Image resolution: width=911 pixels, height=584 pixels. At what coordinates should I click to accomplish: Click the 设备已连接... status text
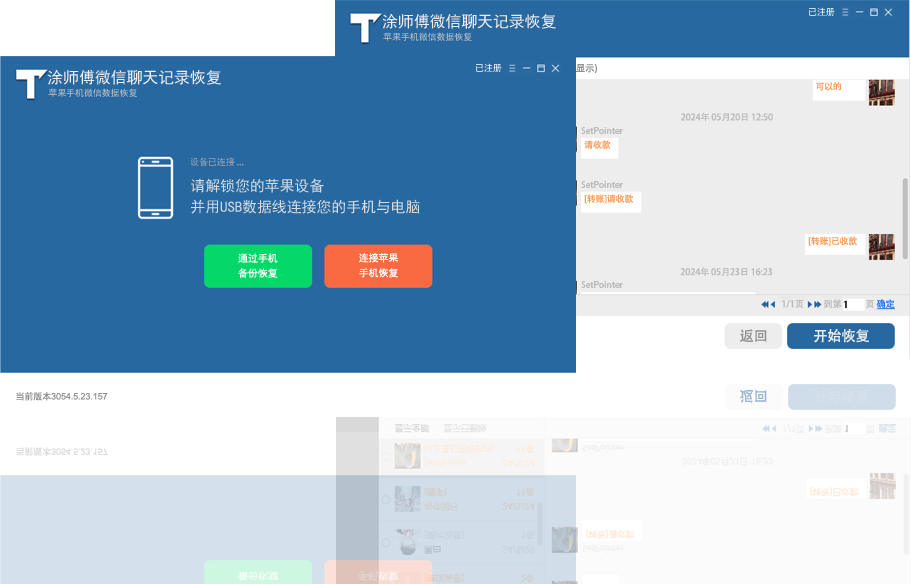tap(217, 162)
